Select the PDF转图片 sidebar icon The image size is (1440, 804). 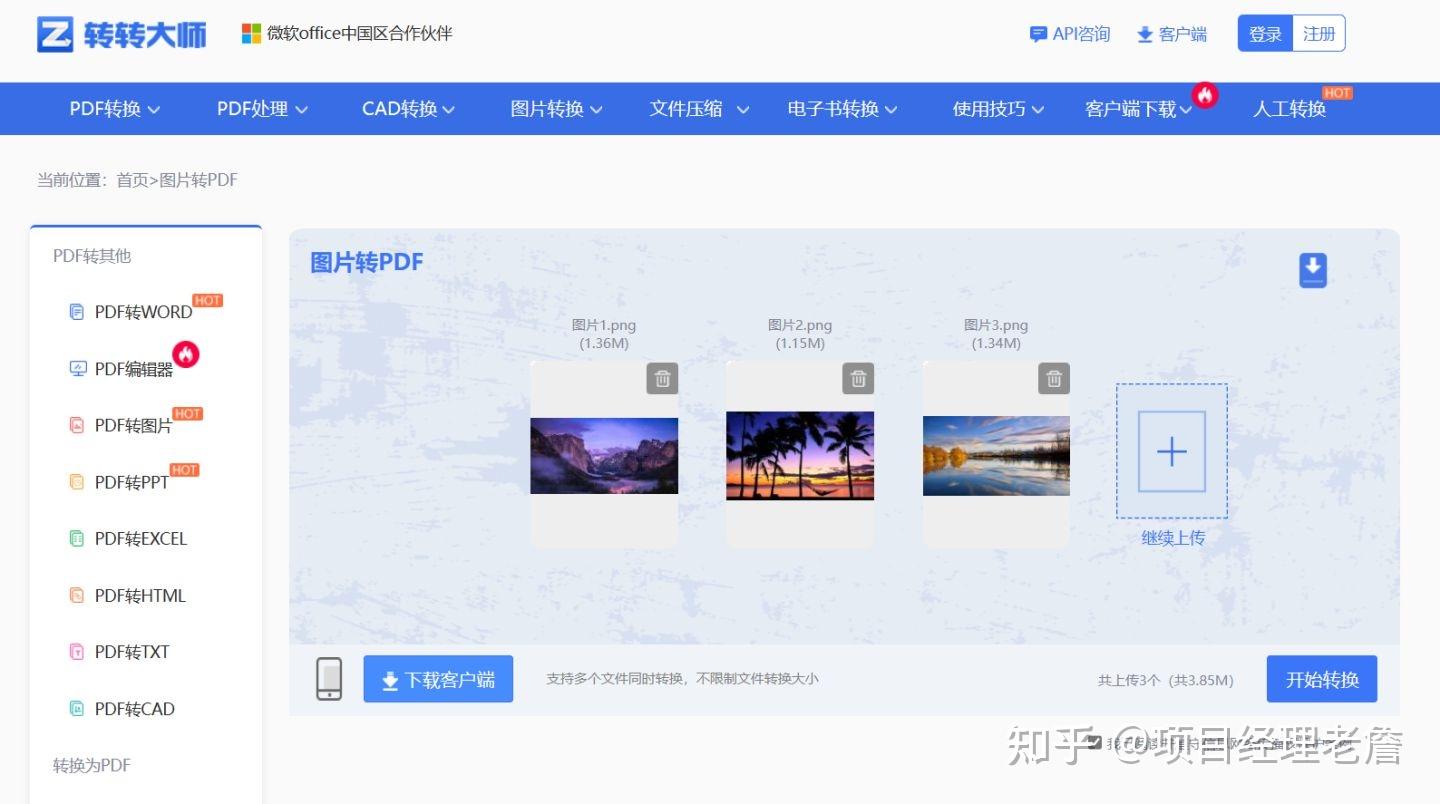coord(77,425)
